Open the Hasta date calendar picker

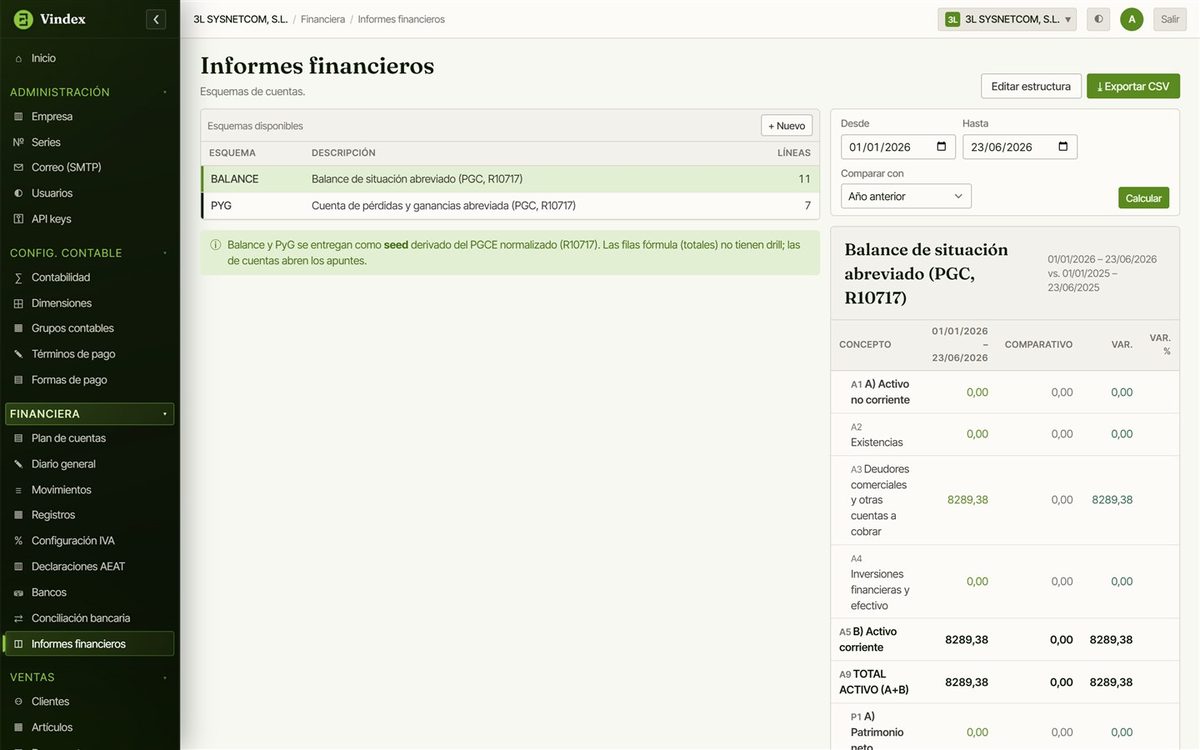[x=1063, y=147]
